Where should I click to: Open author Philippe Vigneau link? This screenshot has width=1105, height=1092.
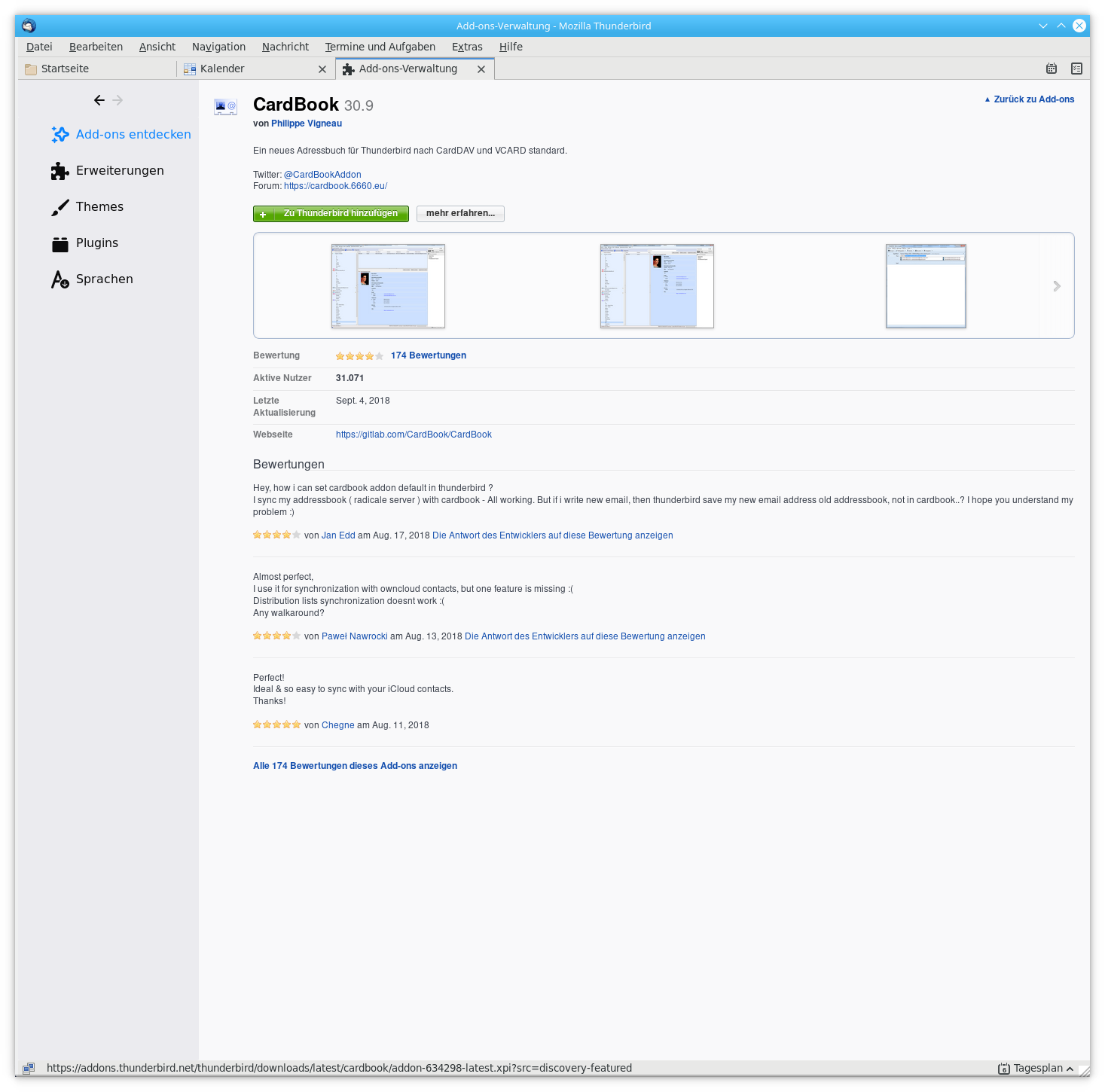(306, 124)
